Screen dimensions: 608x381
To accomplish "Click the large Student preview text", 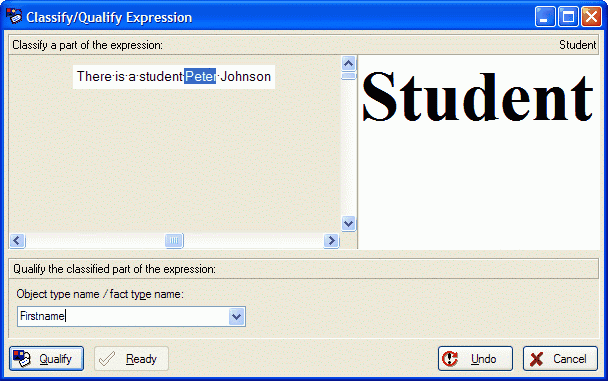I will pyautogui.click(x=477, y=97).
